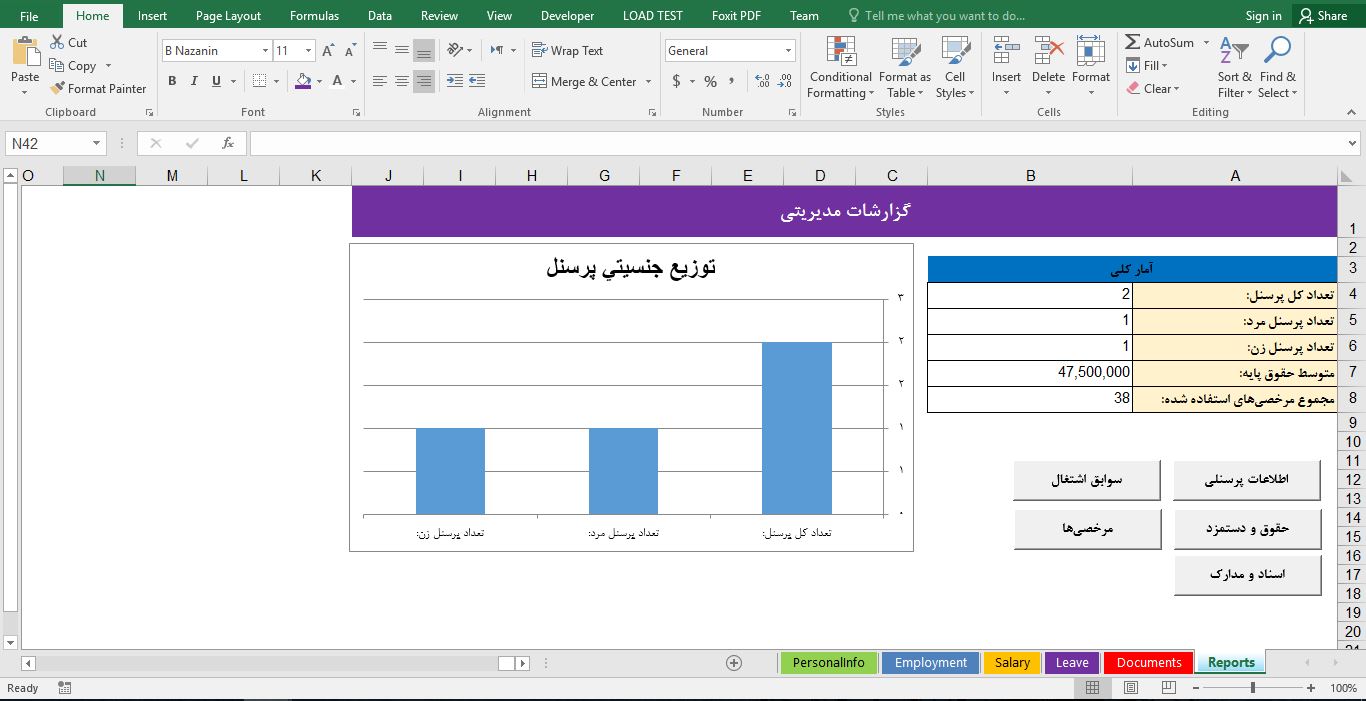Open the fill color swatch picker
Screen dimensions: 1366x701
pos(318,81)
